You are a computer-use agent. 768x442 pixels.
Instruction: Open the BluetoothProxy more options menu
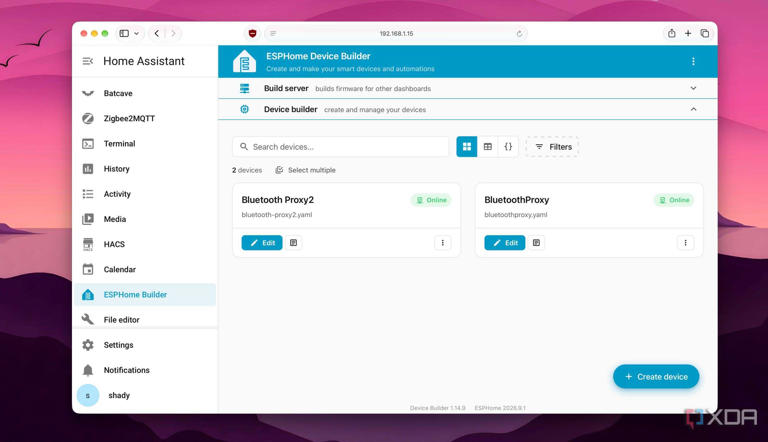pyautogui.click(x=685, y=243)
